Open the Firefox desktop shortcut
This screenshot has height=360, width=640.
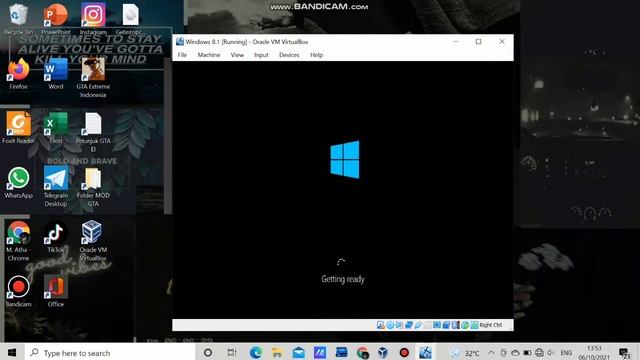pyautogui.click(x=18, y=73)
